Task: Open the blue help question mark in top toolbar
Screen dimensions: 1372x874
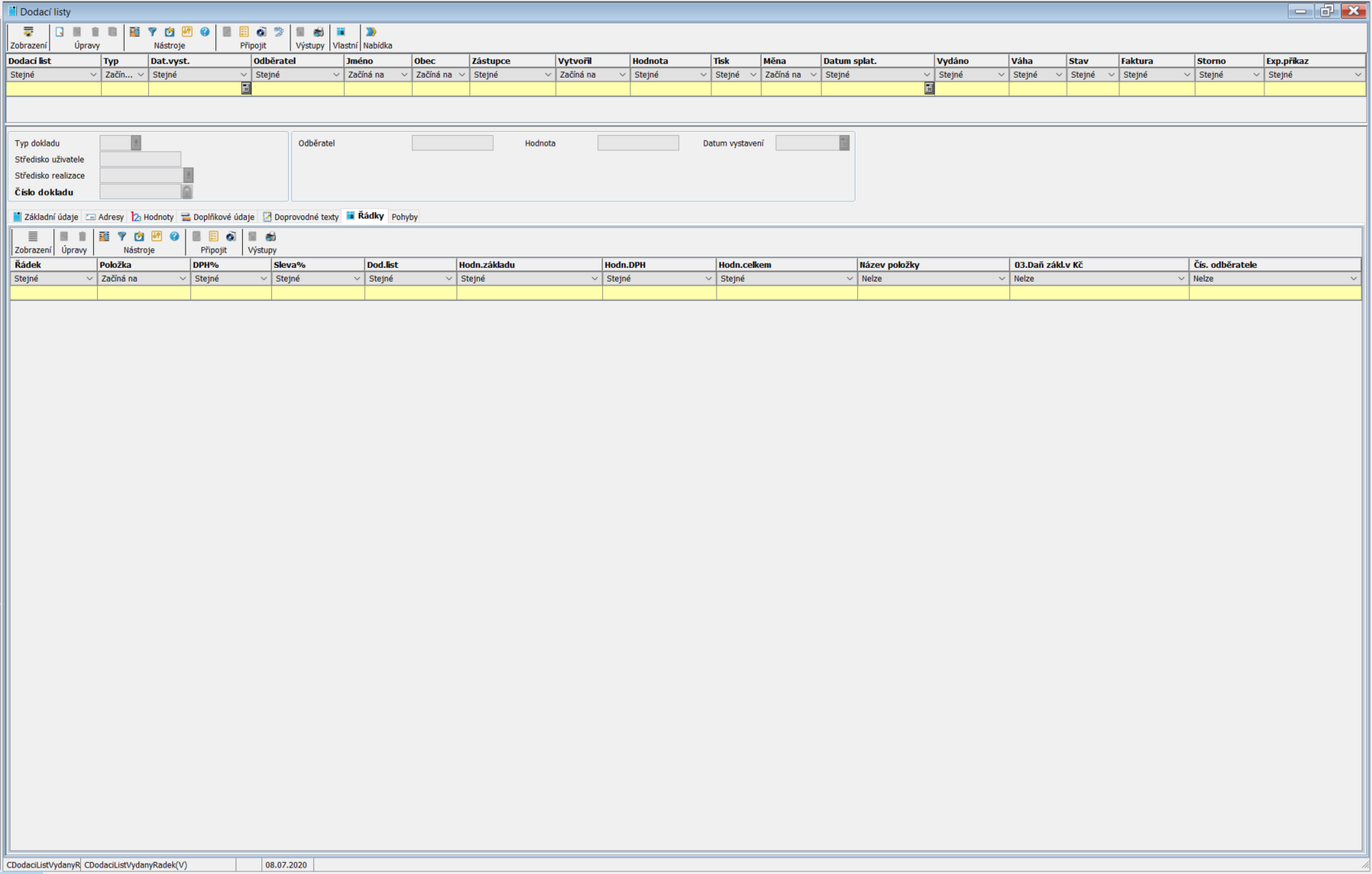Action: click(x=205, y=32)
